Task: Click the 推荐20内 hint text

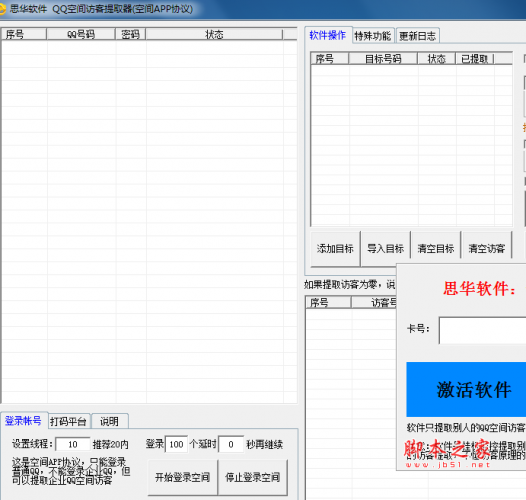Action: coord(110,445)
